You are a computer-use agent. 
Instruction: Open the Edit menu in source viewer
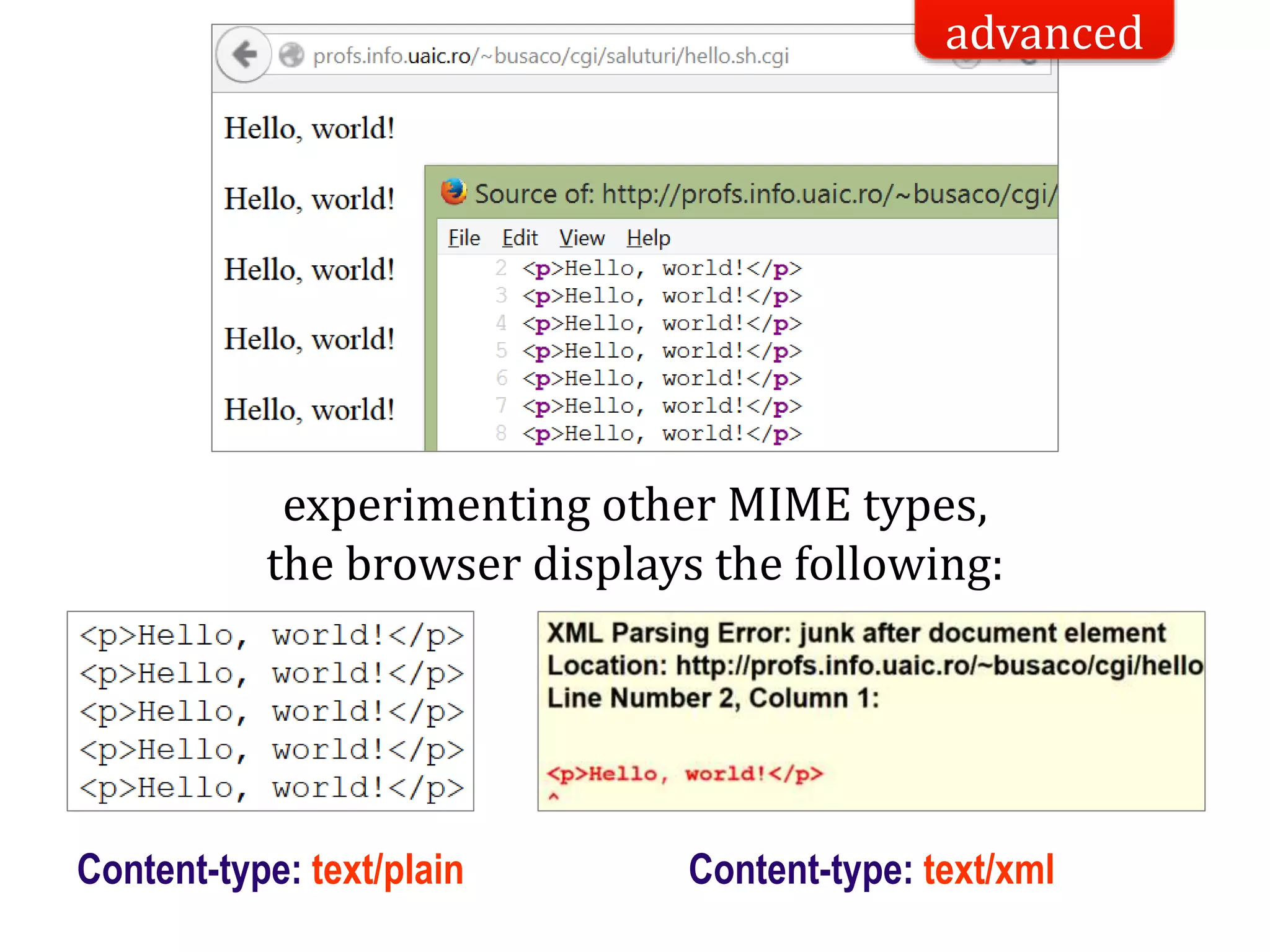(520, 238)
